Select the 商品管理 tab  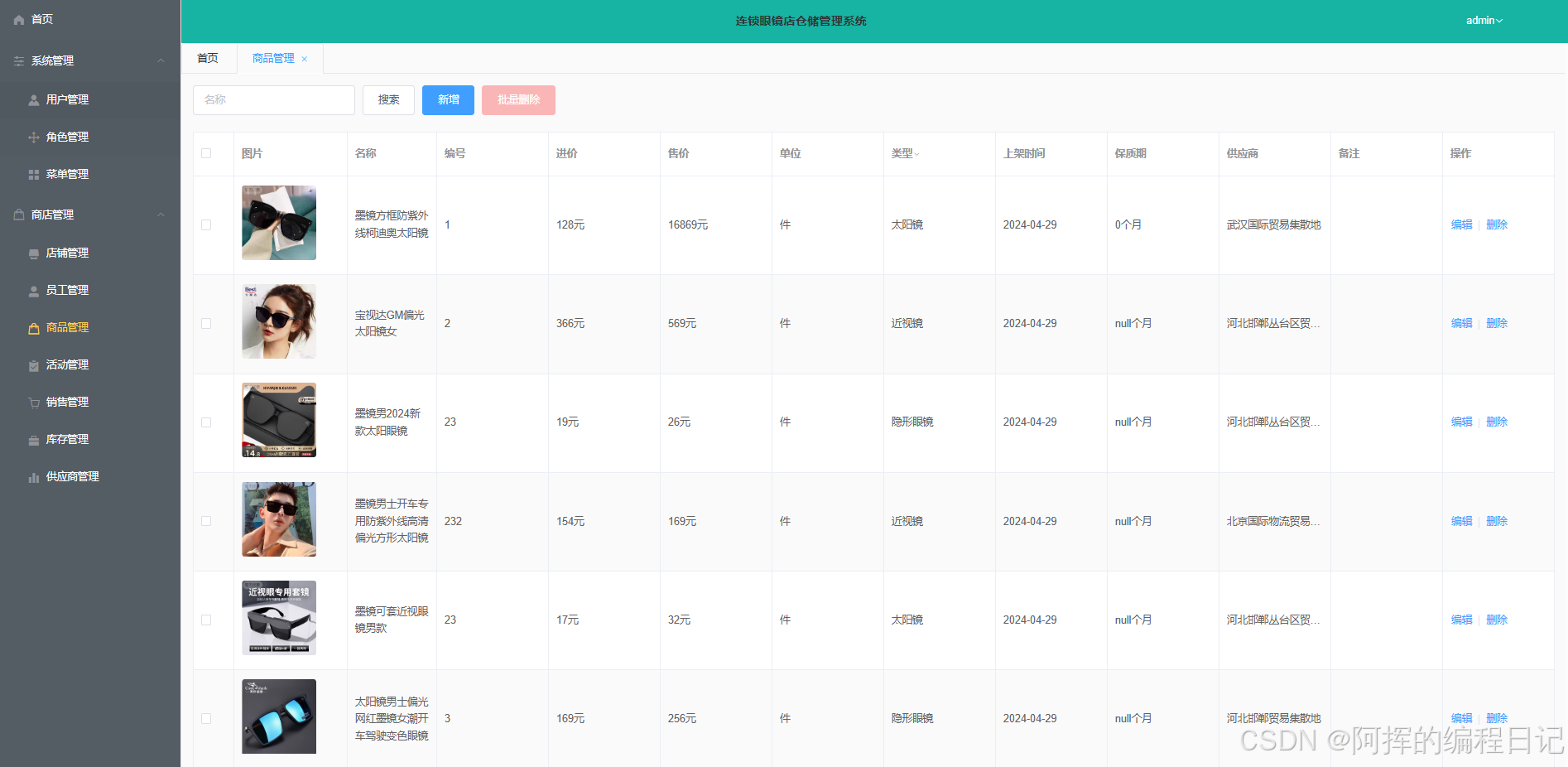coord(273,58)
